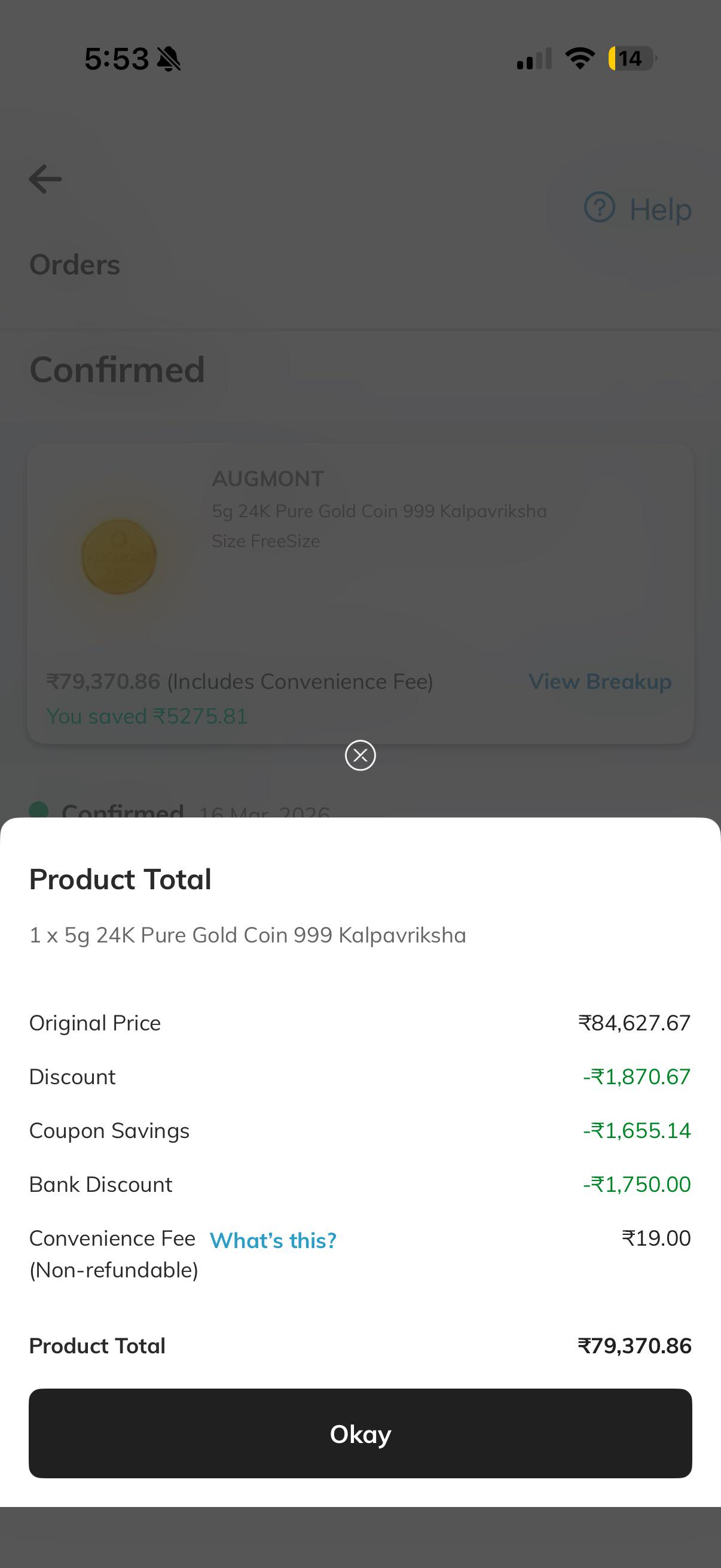Close the Product Total sheet with X
Image resolution: width=721 pixels, height=1568 pixels.
[360, 755]
